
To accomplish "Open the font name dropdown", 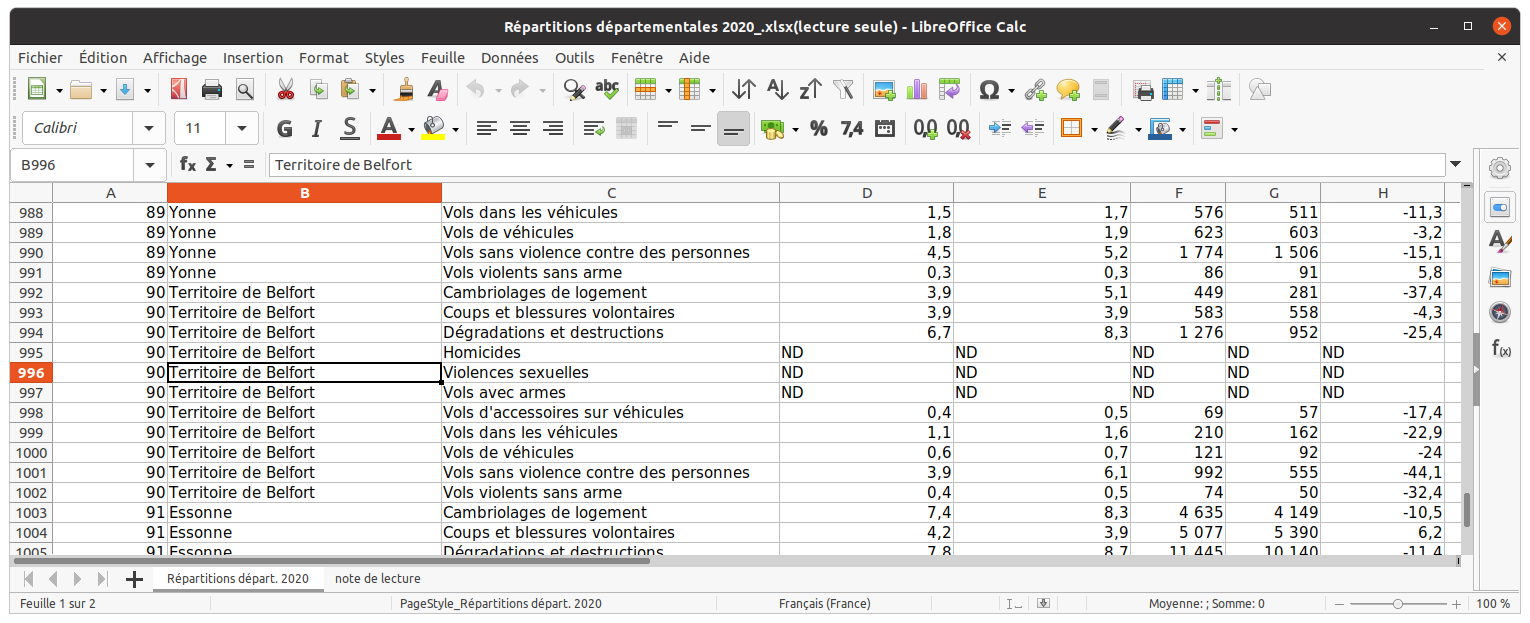I will pos(149,128).
